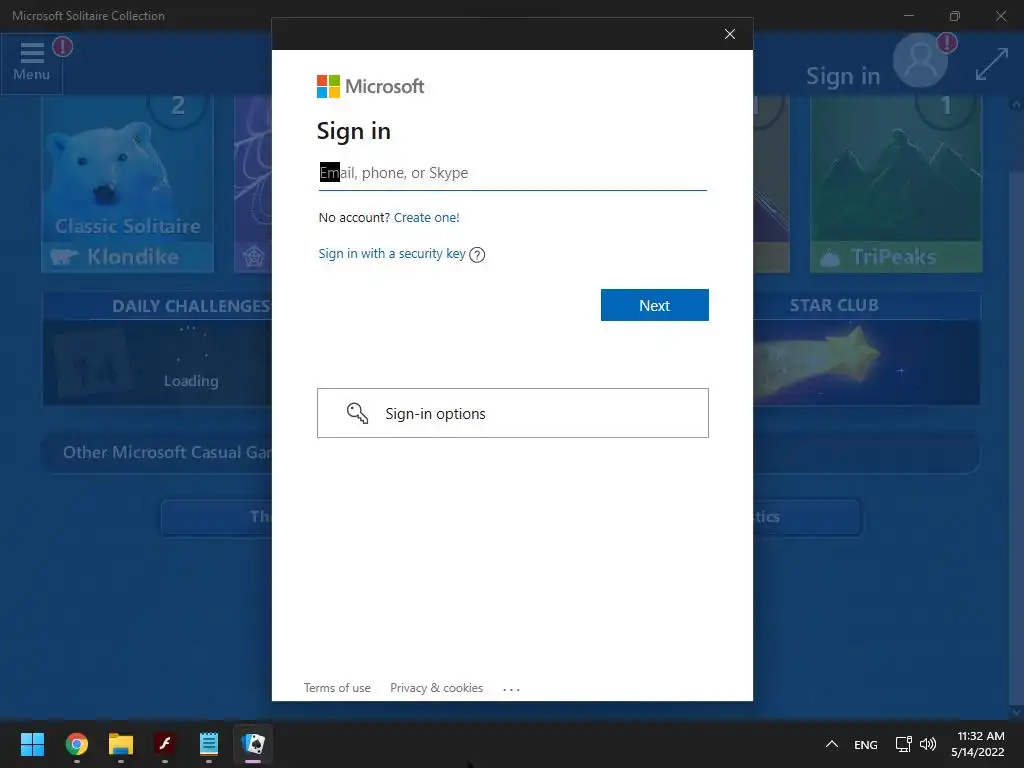
Task: Toggle fullscreen with the diagonal arrows icon
Action: point(991,65)
